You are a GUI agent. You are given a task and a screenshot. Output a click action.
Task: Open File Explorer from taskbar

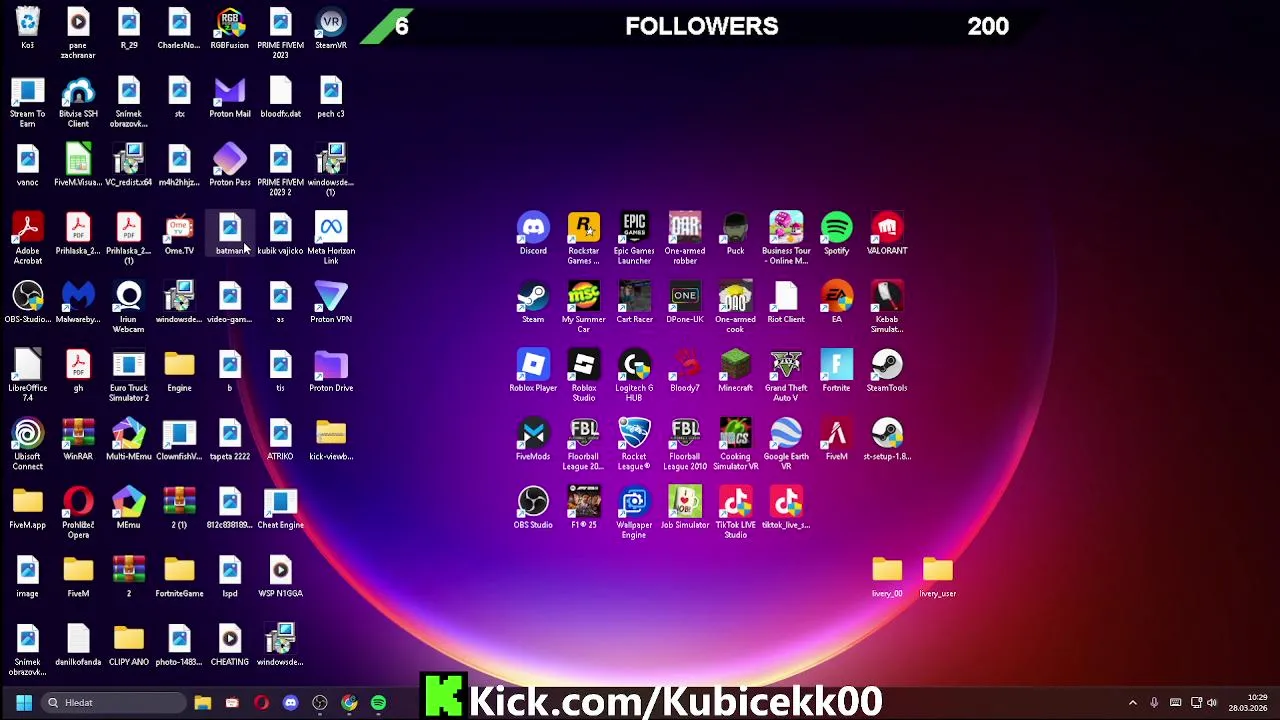click(203, 703)
